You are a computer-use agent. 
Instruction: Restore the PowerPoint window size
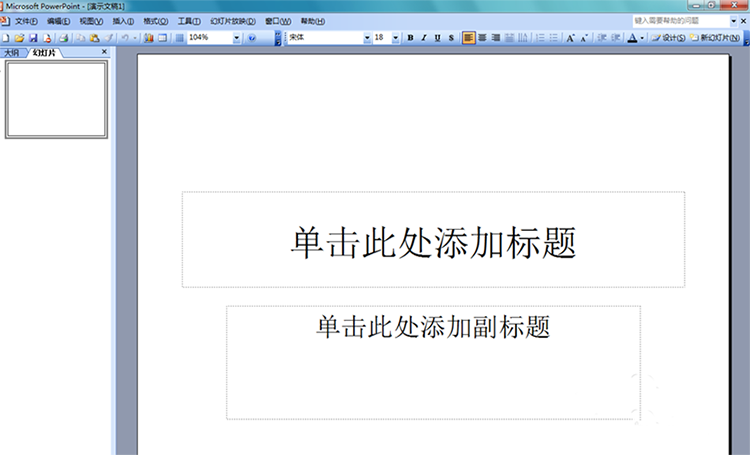pyautogui.click(x=711, y=5)
